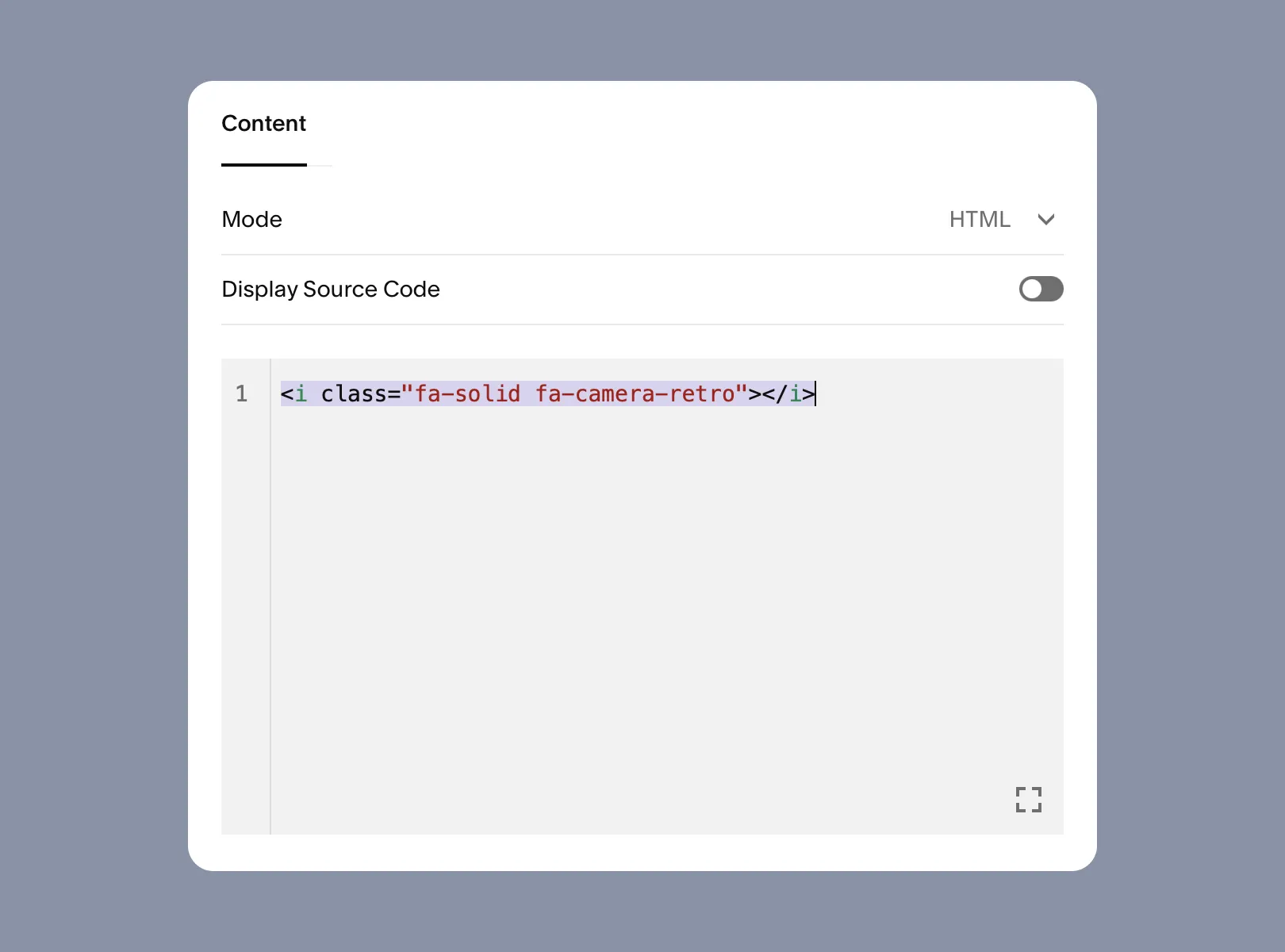
Task: Toggle the Display Source Code switch on
Action: click(1041, 289)
